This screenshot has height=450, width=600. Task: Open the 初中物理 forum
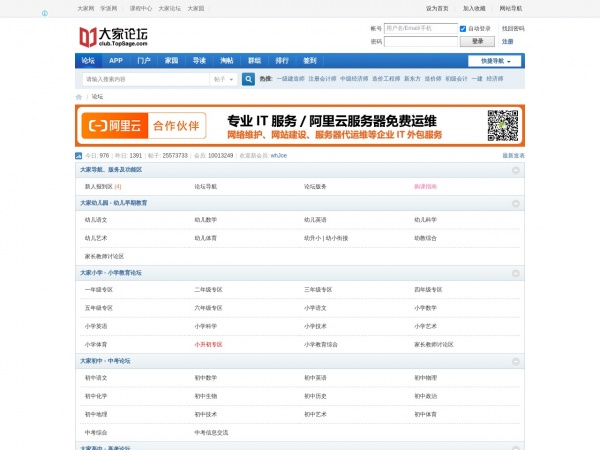point(426,378)
